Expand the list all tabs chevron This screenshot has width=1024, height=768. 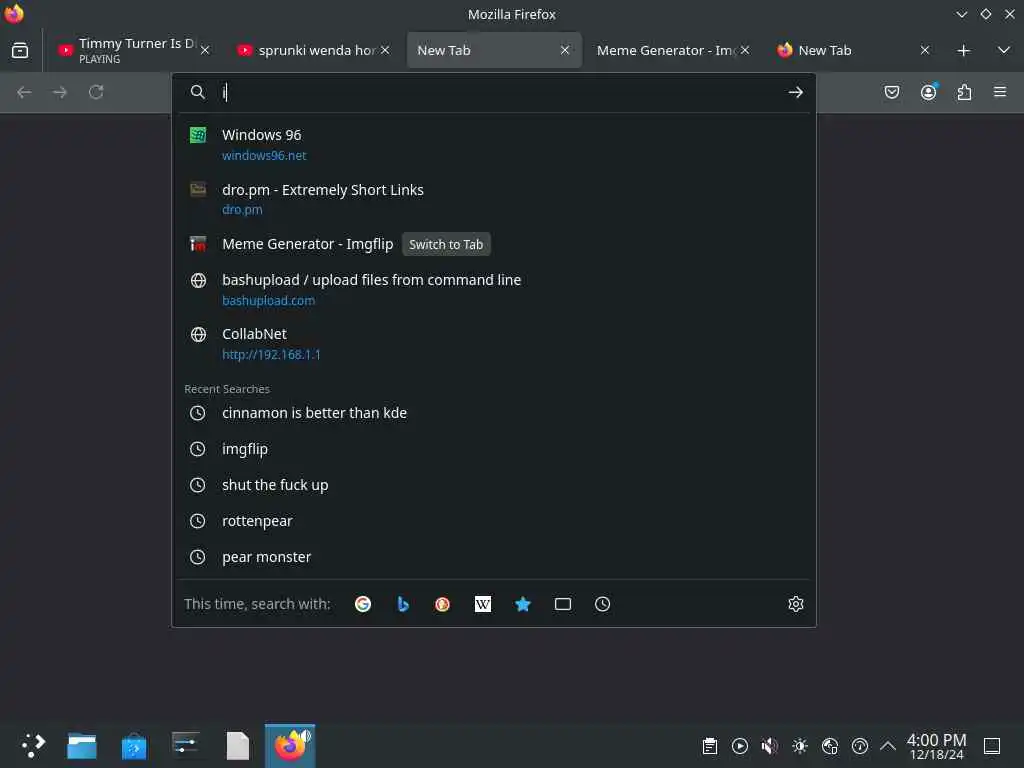1004,50
